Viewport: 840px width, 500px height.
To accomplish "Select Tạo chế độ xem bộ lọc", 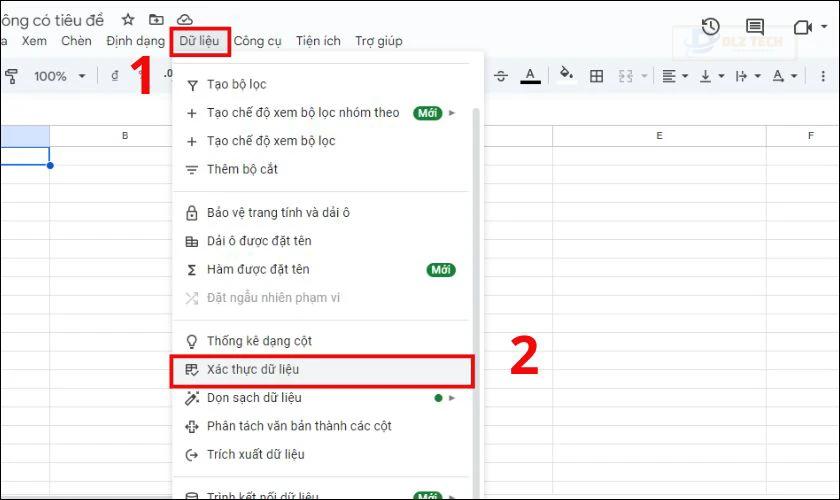I will pos(322,141).
